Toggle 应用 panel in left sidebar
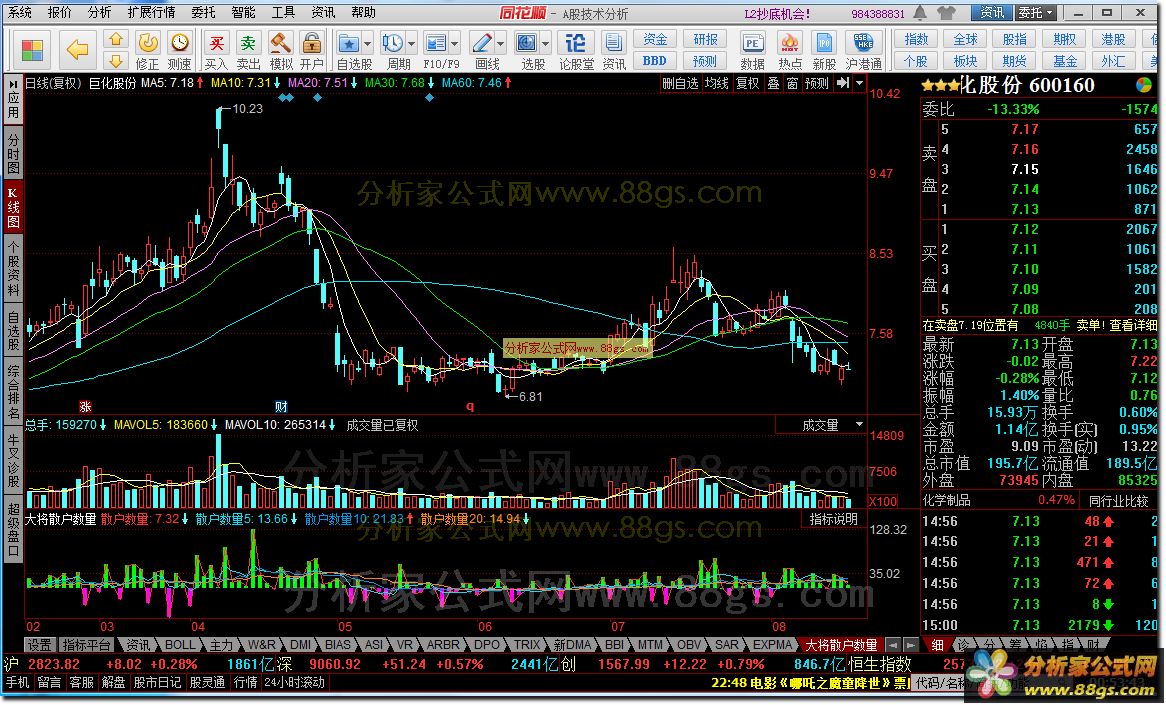Image resolution: width=1166 pixels, height=705 pixels. coord(13,100)
